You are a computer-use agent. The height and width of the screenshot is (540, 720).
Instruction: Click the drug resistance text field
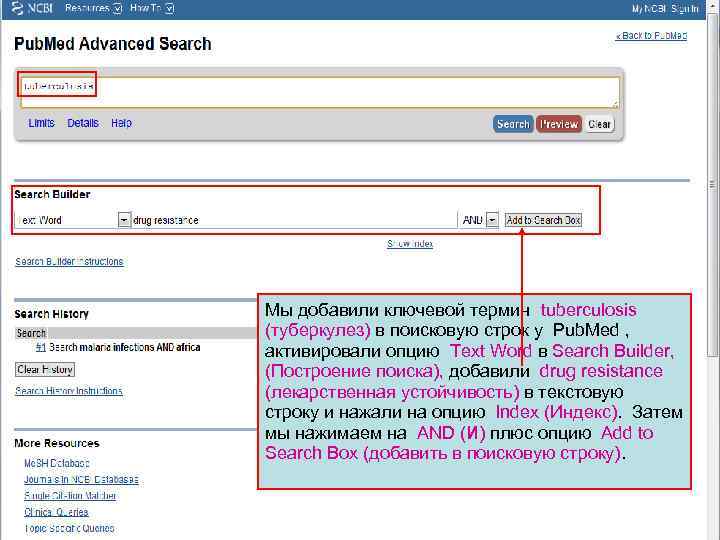tap(294, 220)
